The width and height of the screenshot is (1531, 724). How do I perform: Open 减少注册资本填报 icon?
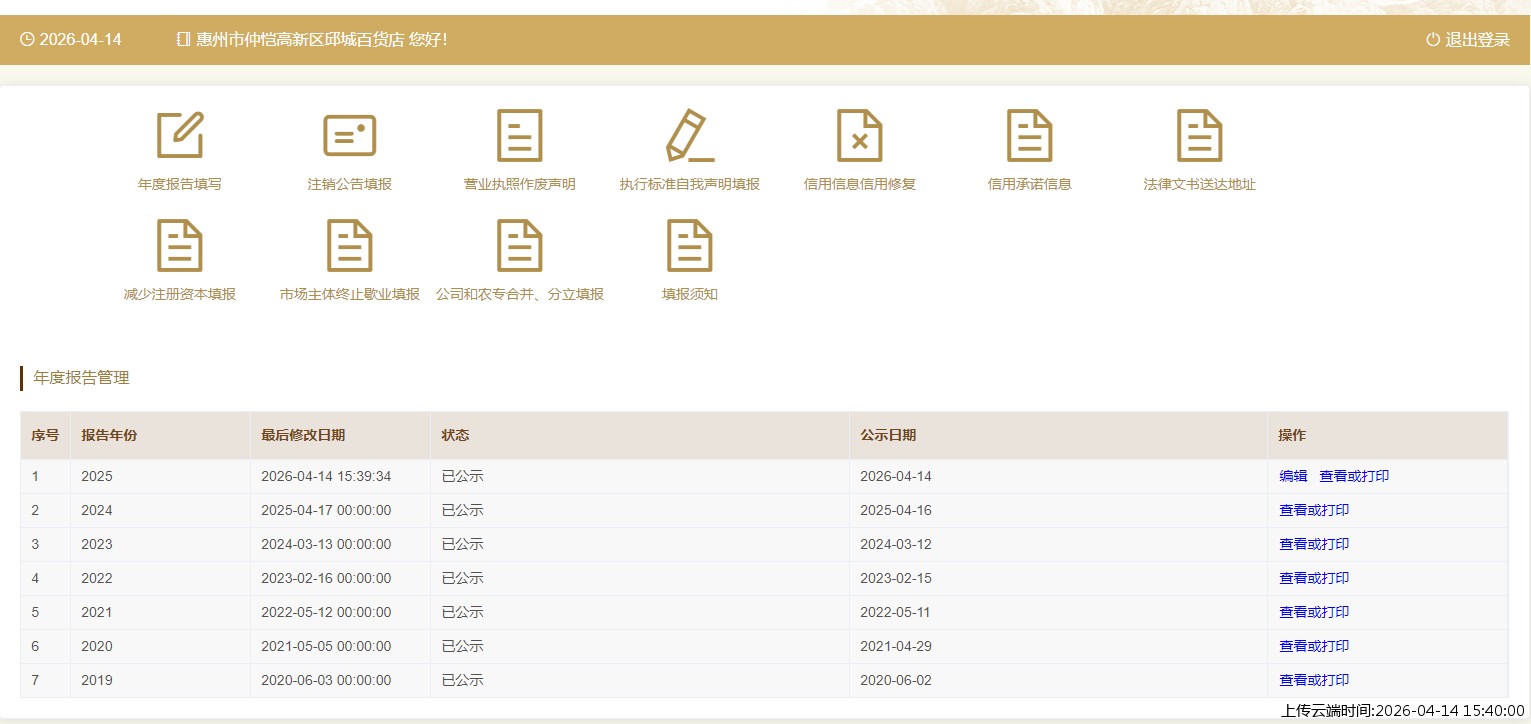[180, 245]
